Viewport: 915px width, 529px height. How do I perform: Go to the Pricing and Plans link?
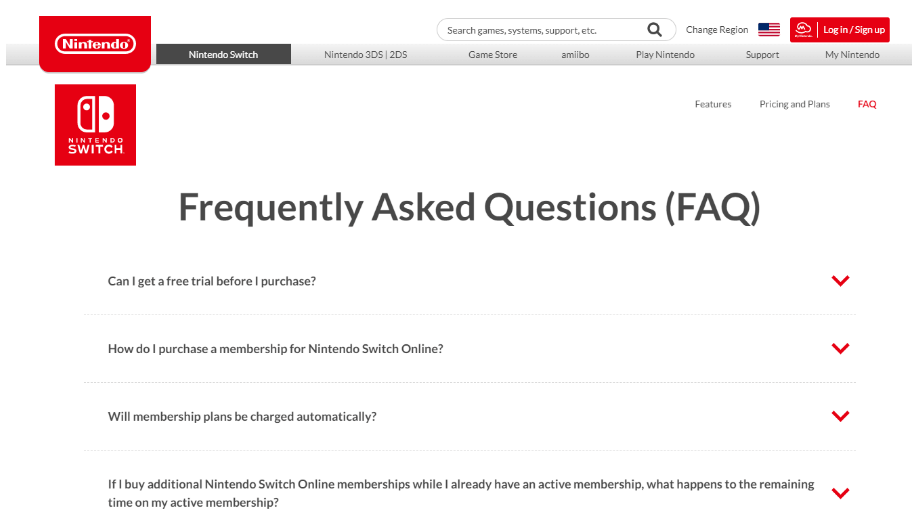click(x=794, y=104)
